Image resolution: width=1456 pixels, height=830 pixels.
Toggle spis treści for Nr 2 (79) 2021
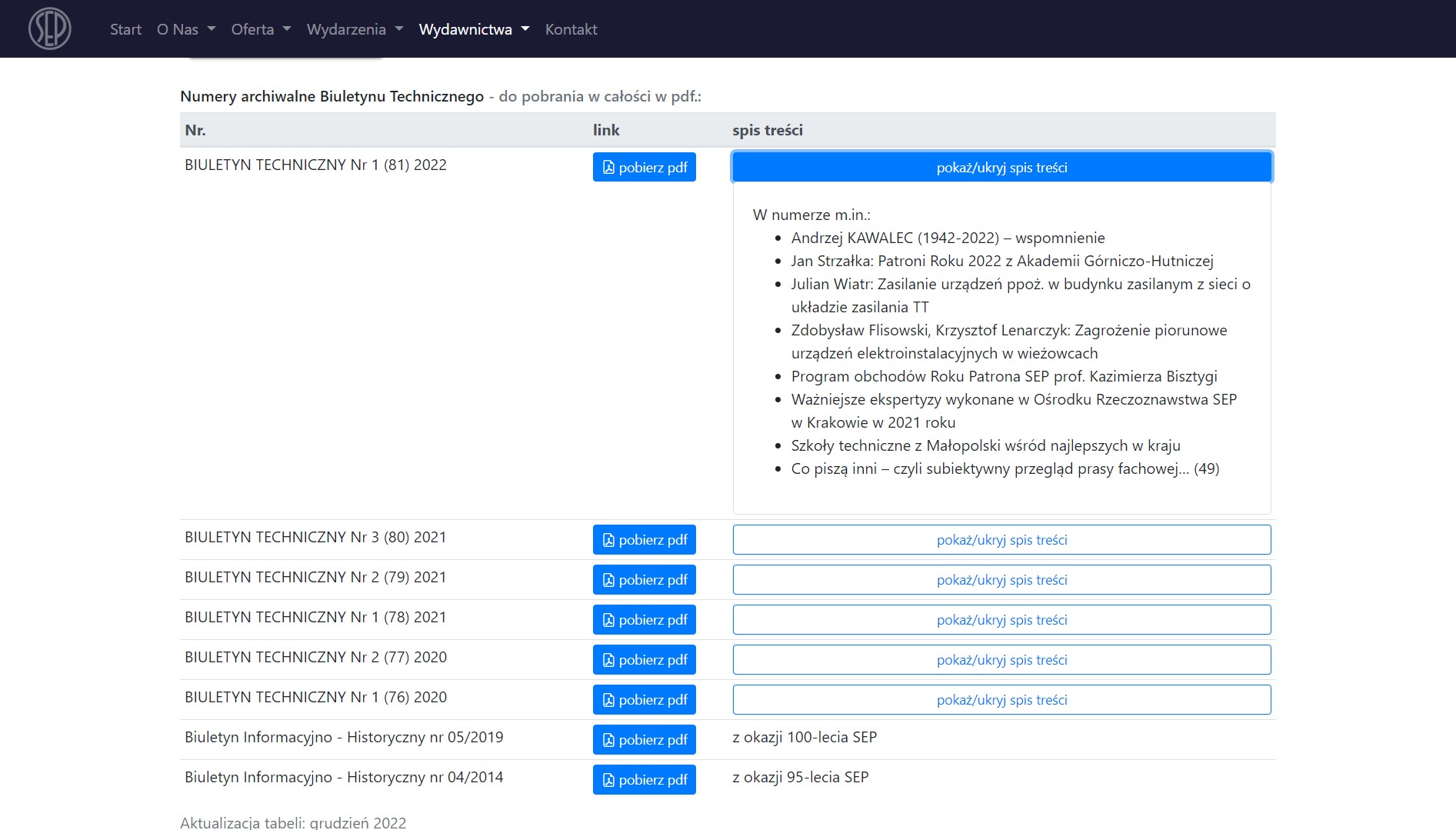point(1001,580)
